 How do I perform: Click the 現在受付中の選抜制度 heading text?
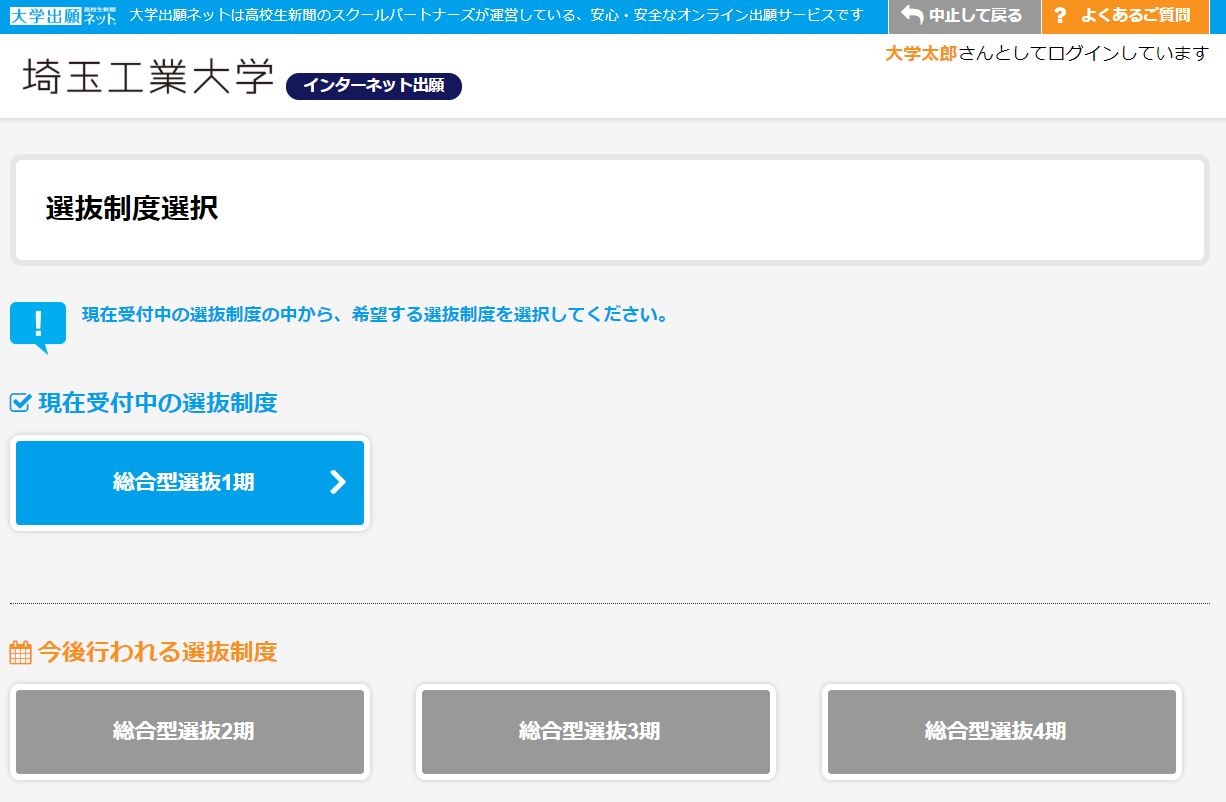(x=158, y=403)
